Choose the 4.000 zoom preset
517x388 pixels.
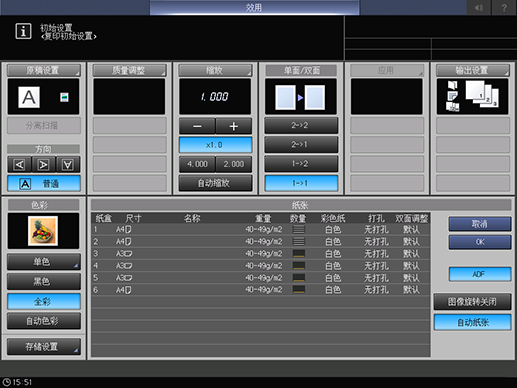coord(197,164)
